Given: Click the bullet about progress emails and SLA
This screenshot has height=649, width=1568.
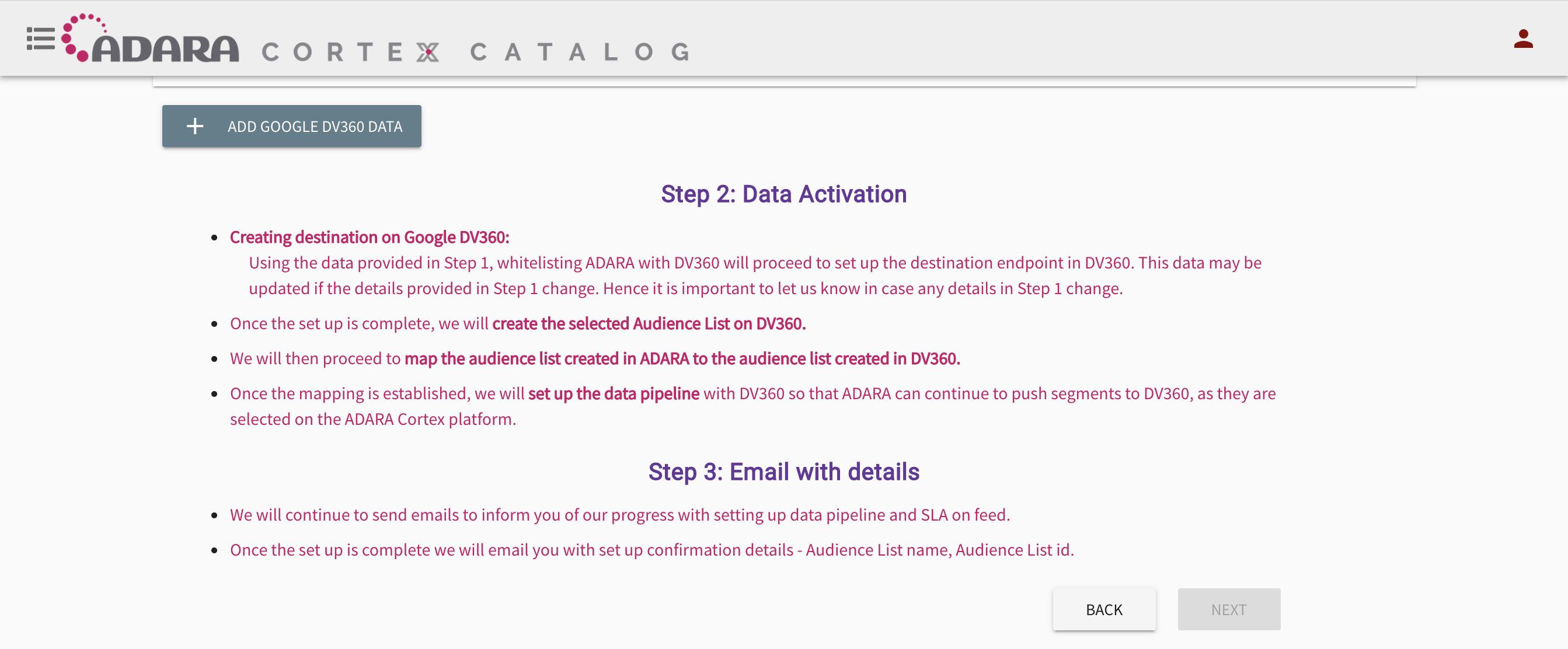Looking at the screenshot, I should click(619, 515).
